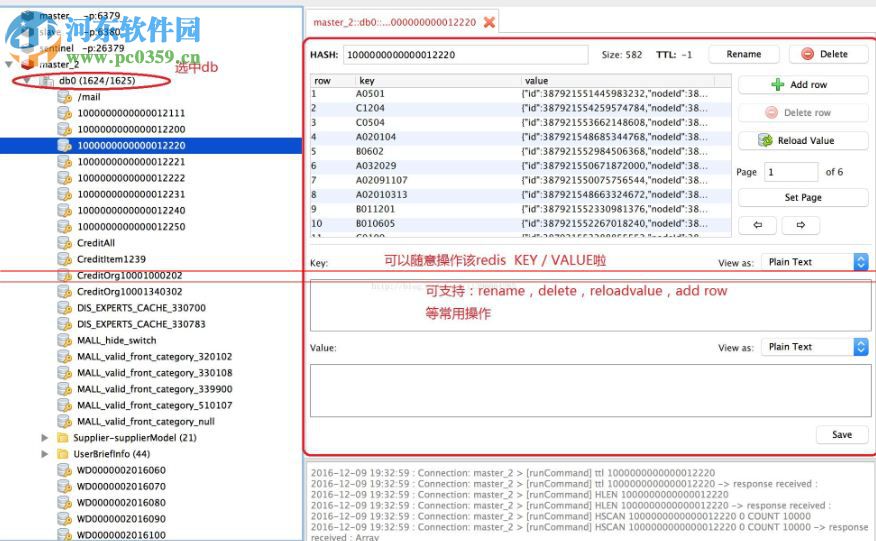Viewport: 876px width, 541px height.
Task: Click the 'key' column header
Action: click(x=437, y=80)
